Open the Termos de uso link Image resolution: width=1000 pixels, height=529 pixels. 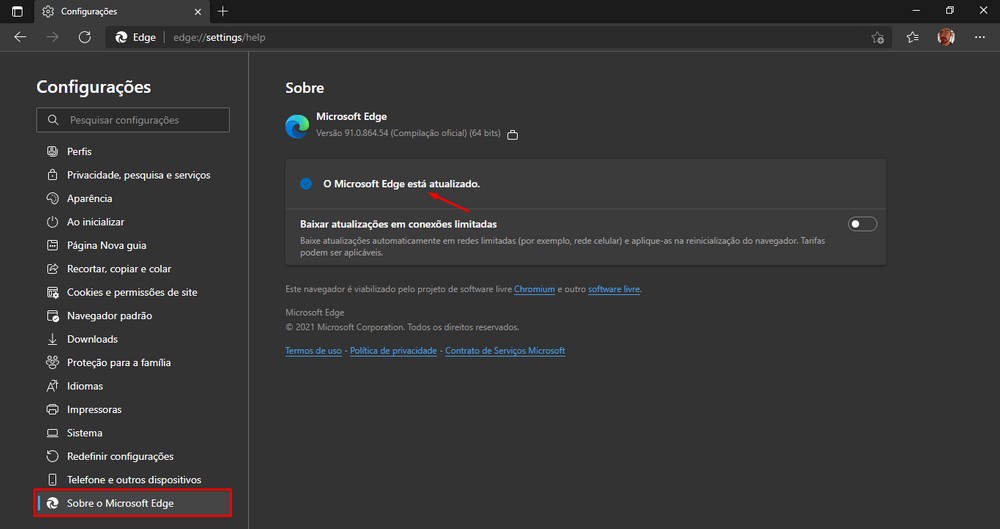pos(313,351)
